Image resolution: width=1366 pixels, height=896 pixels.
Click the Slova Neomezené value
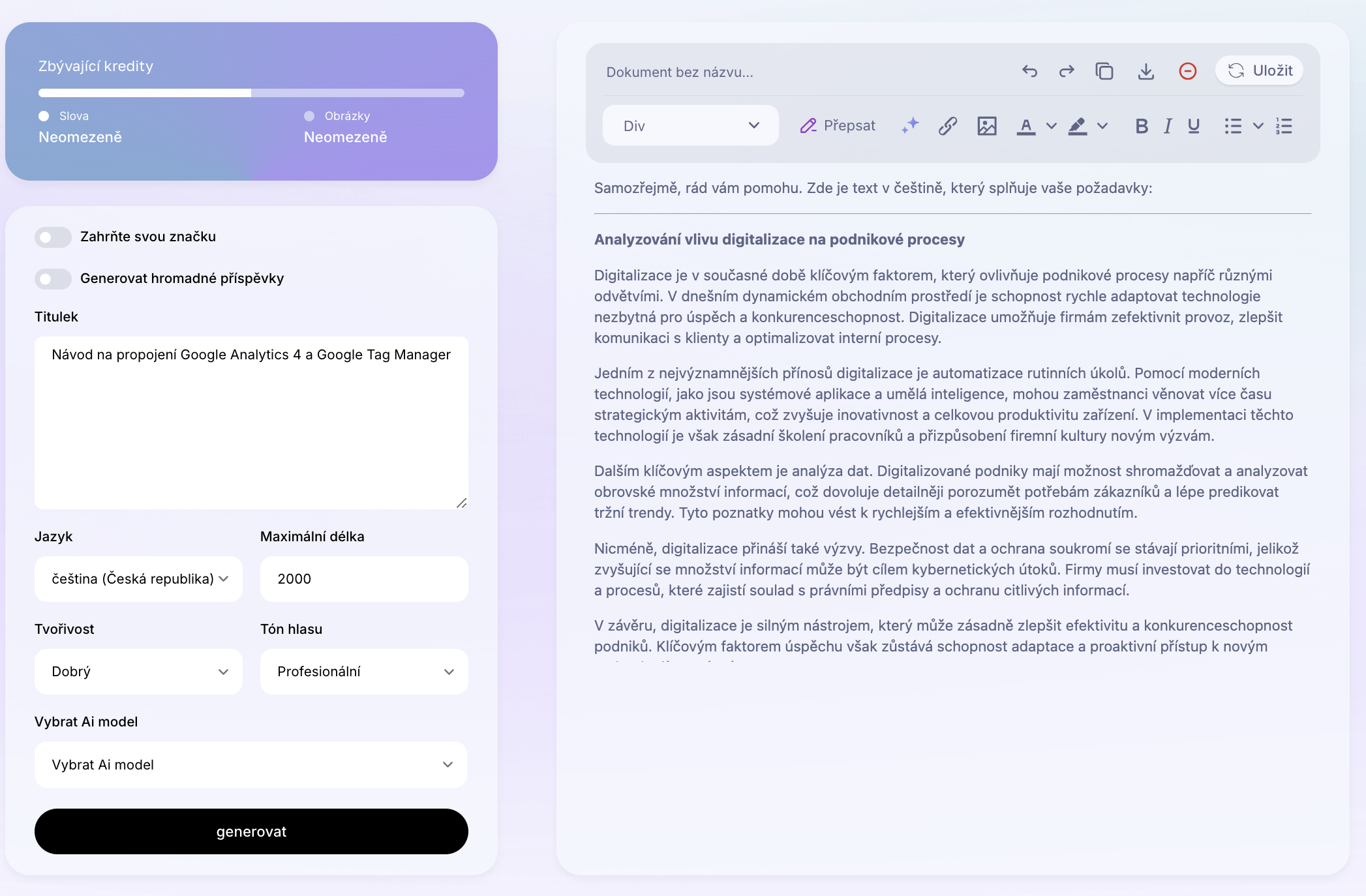(80, 137)
